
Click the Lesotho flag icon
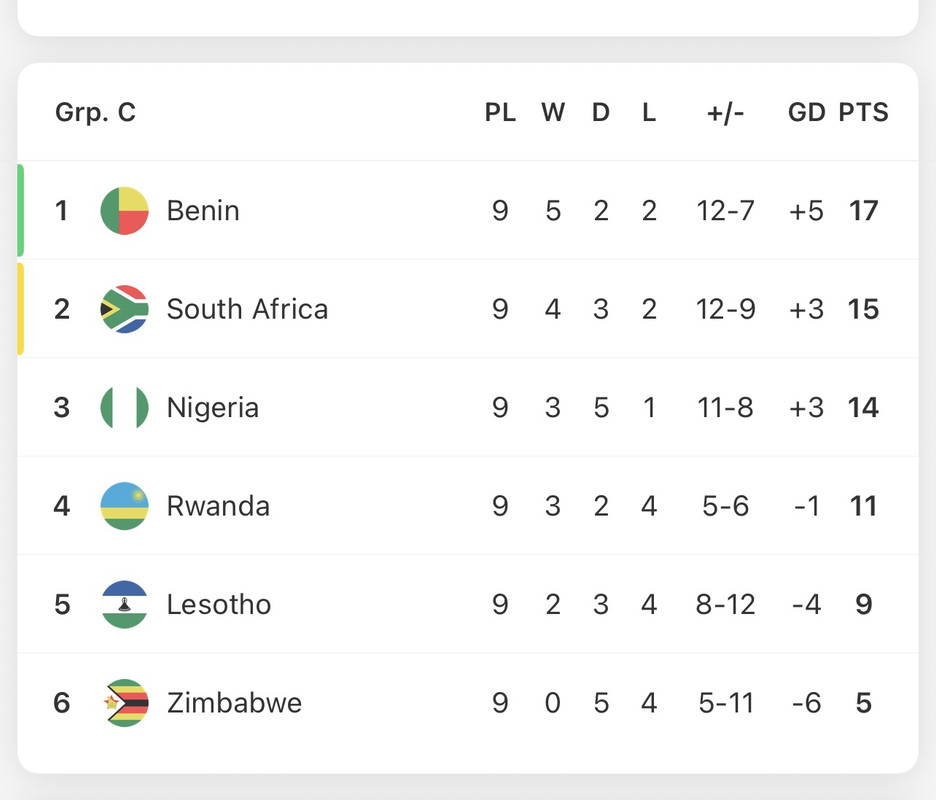(x=125, y=604)
